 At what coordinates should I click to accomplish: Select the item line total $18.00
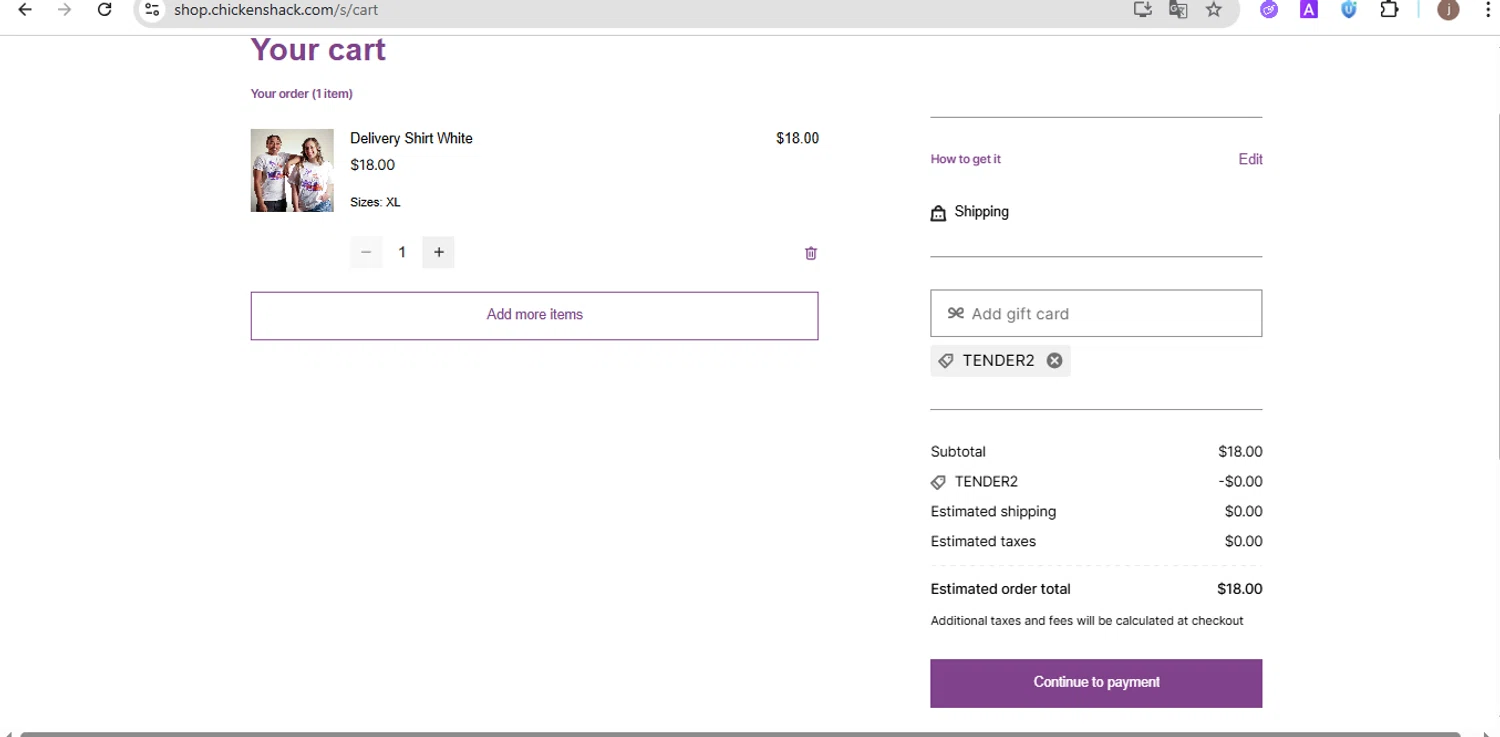(797, 138)
